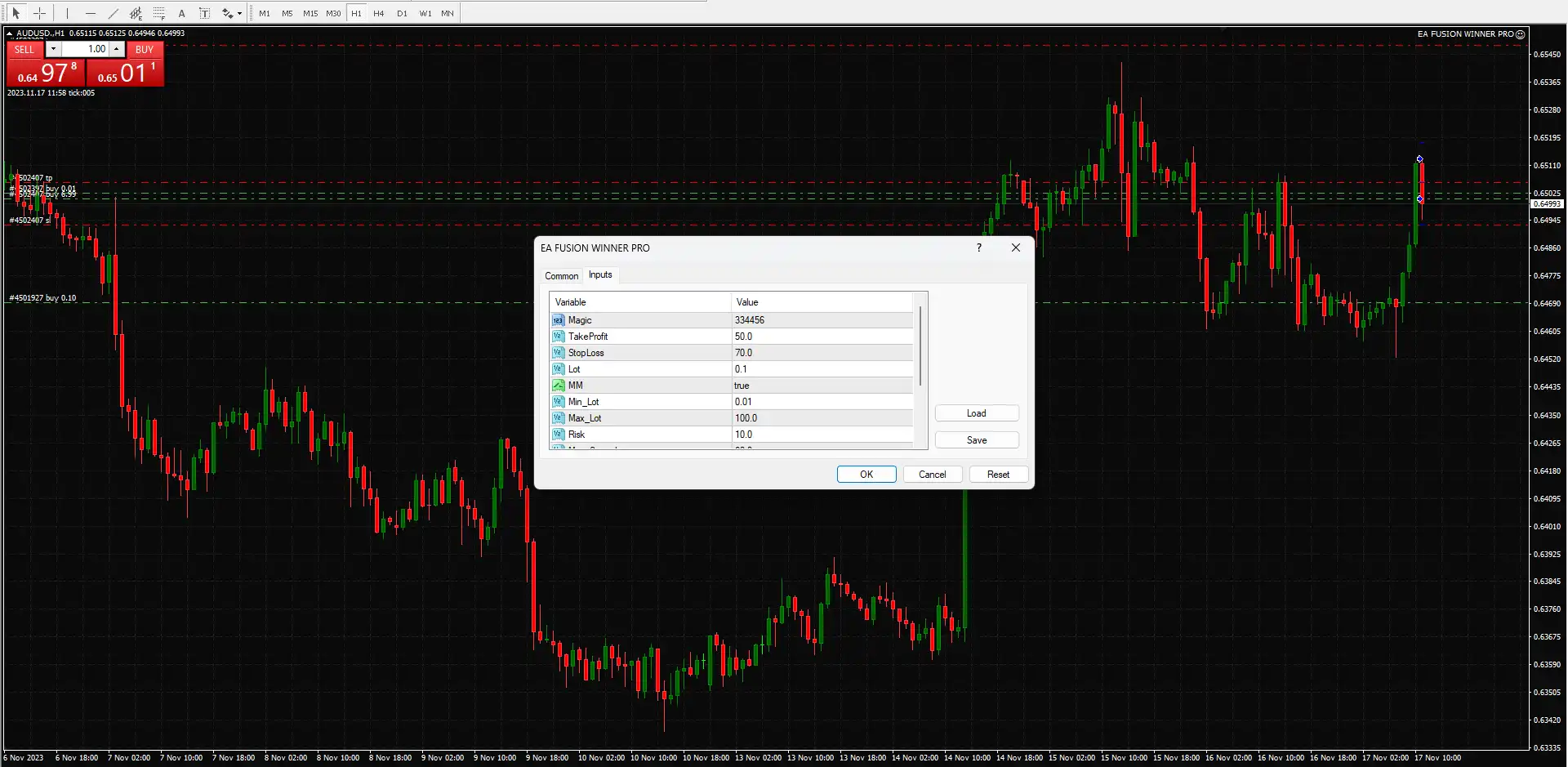
Task: Select the Inputs tab
Action: click(600, 275)
